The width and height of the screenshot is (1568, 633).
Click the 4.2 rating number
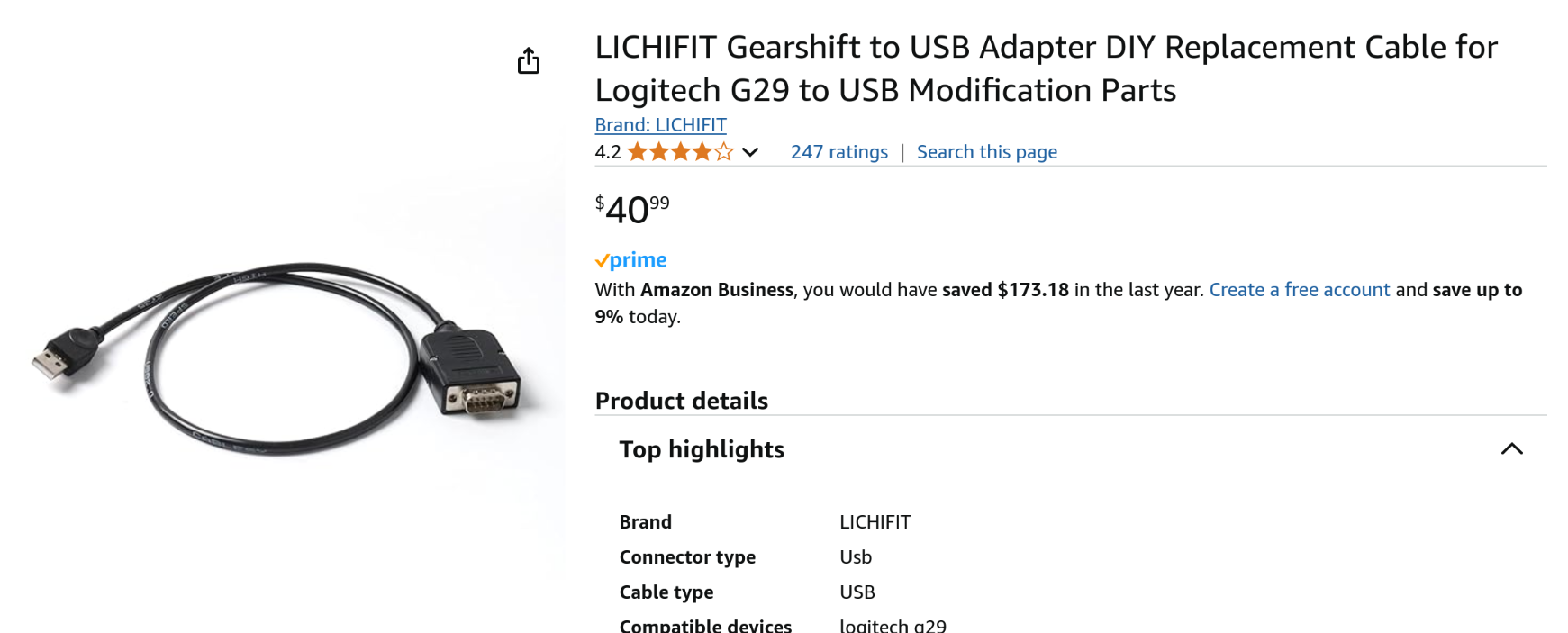coord(608,152)
